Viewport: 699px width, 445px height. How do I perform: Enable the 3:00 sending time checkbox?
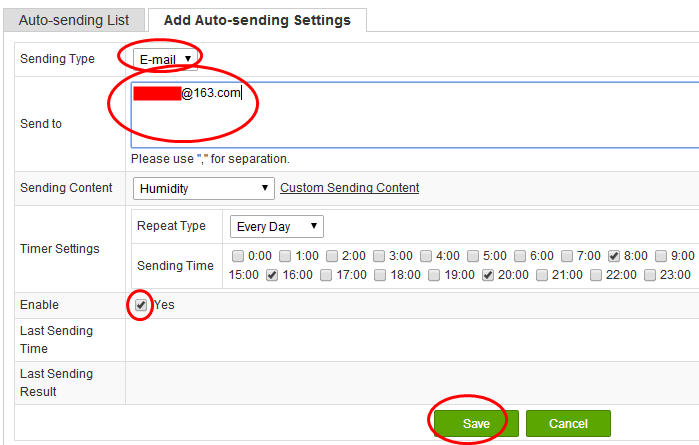tap(380, 256)
